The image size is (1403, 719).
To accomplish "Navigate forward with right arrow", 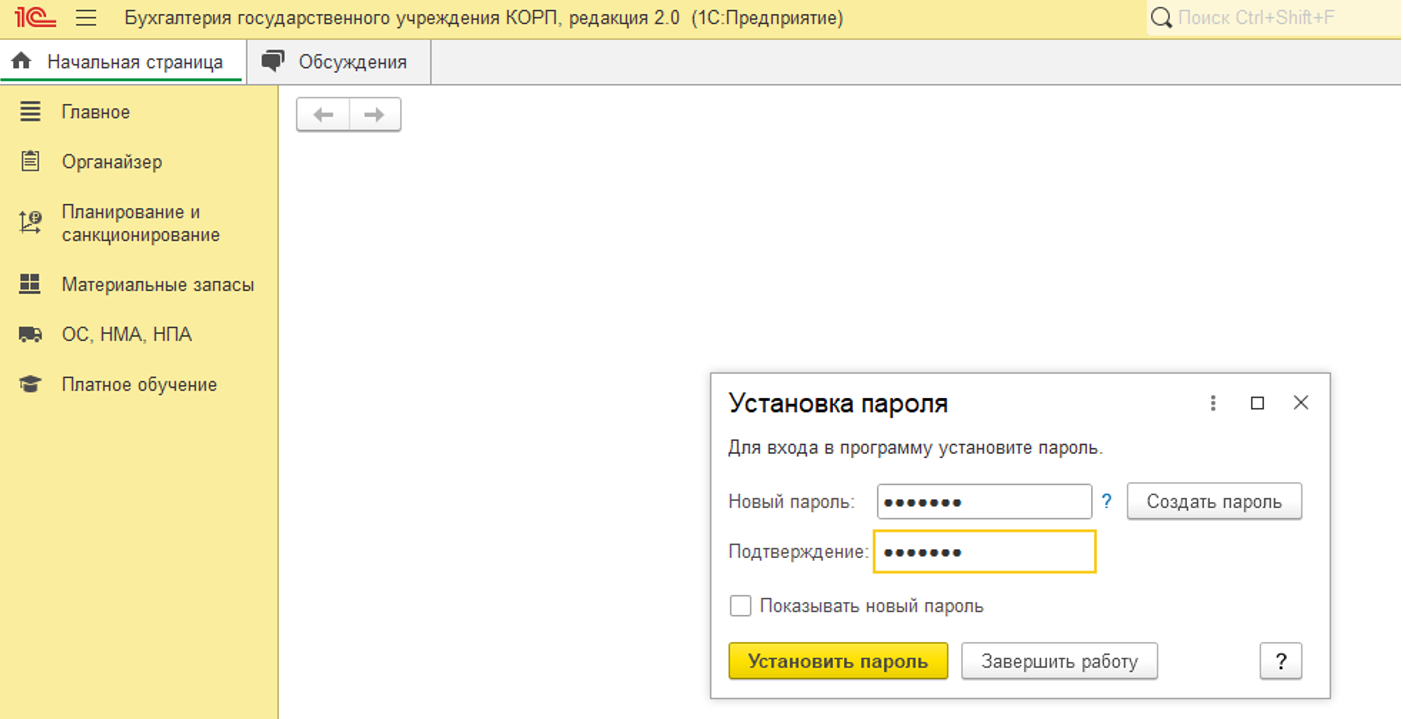I will click(375, 115).
